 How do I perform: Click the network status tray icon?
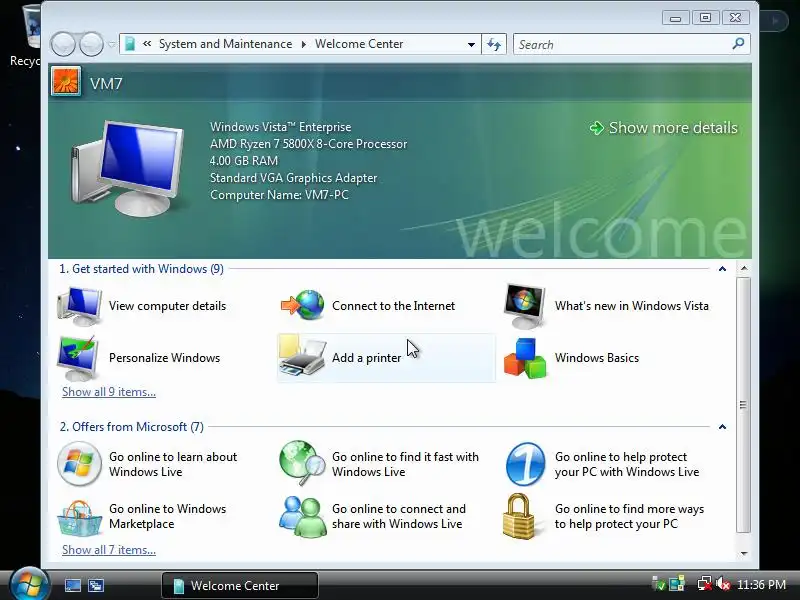click(705, 584)
